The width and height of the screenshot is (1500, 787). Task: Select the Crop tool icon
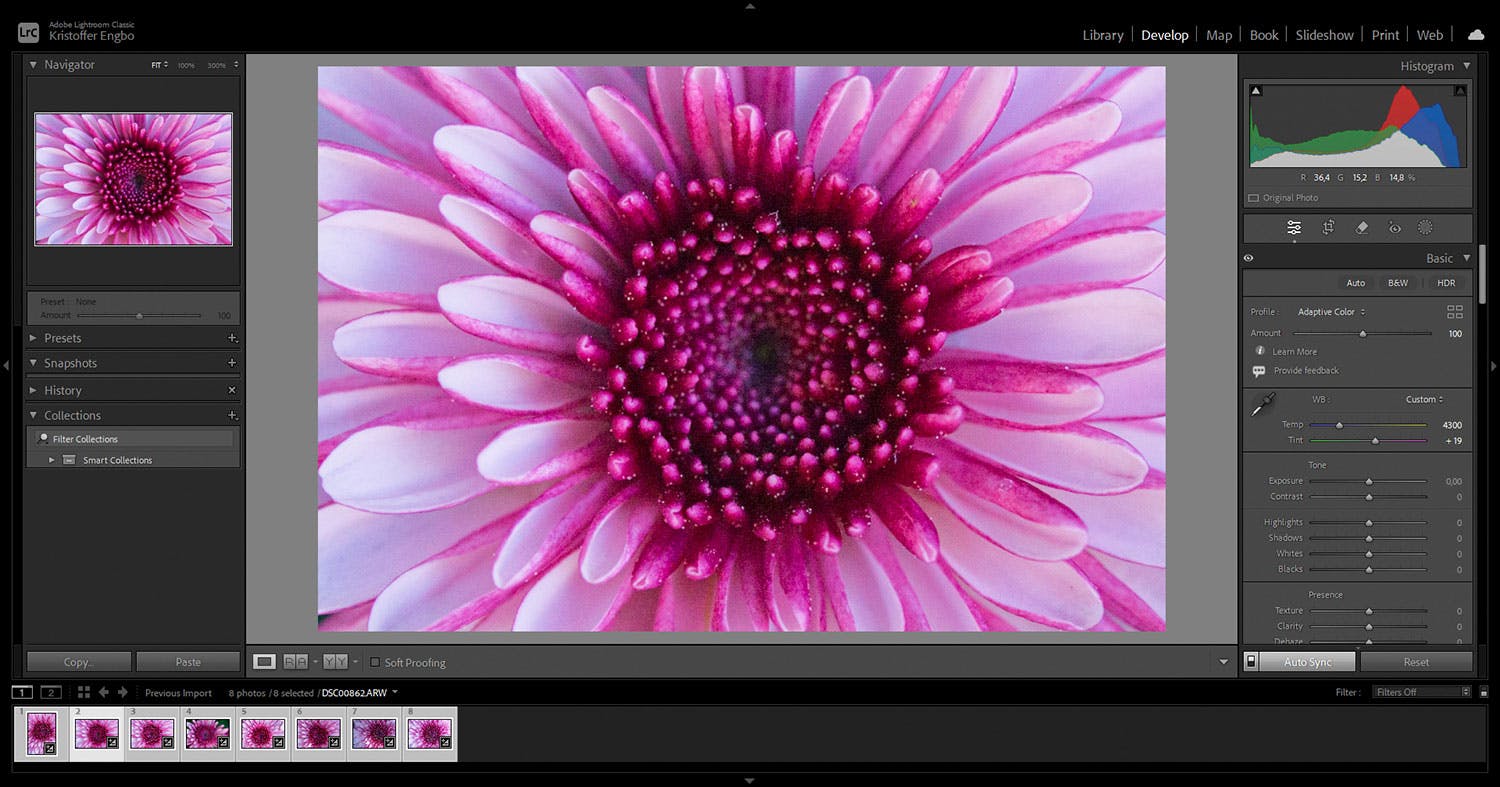[x=1328, y=228]
